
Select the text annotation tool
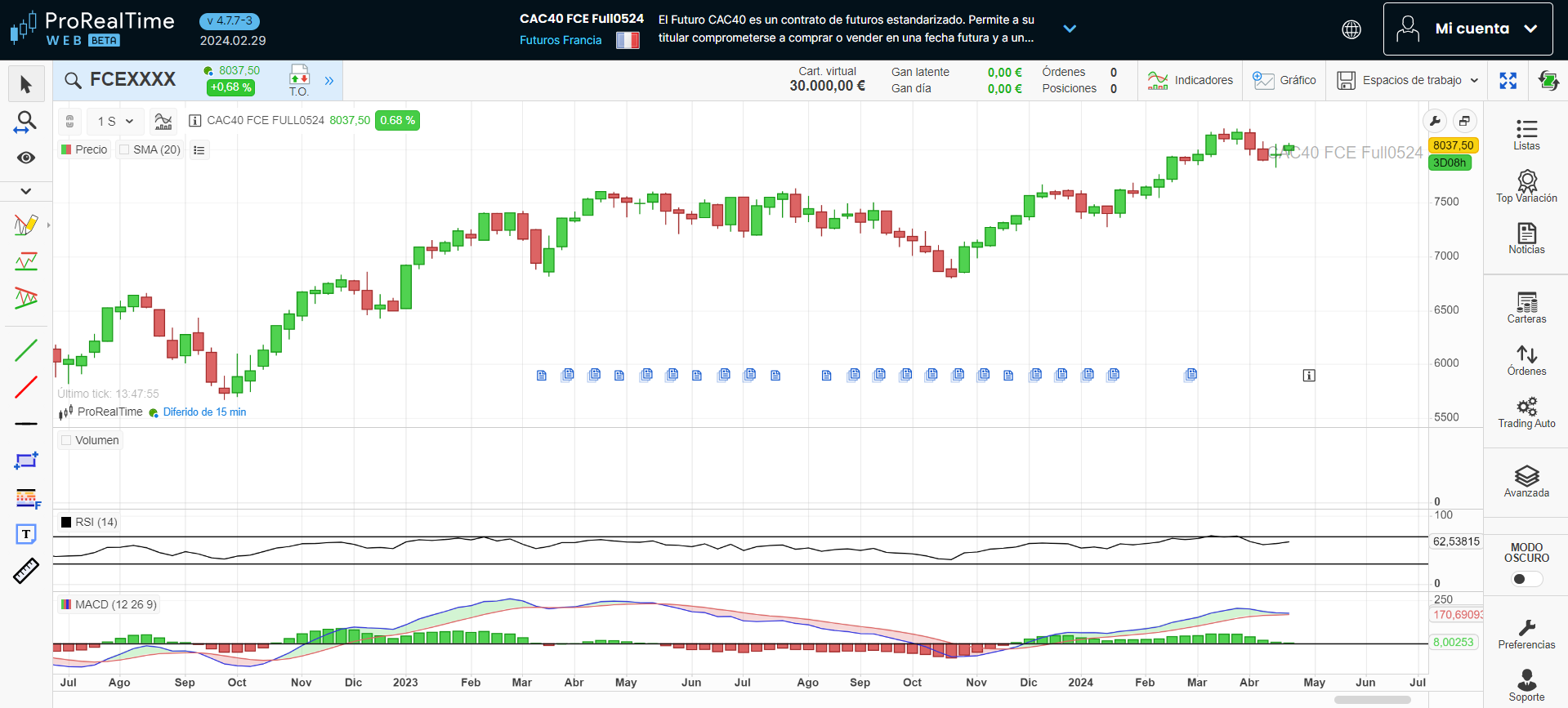[26, 534]
